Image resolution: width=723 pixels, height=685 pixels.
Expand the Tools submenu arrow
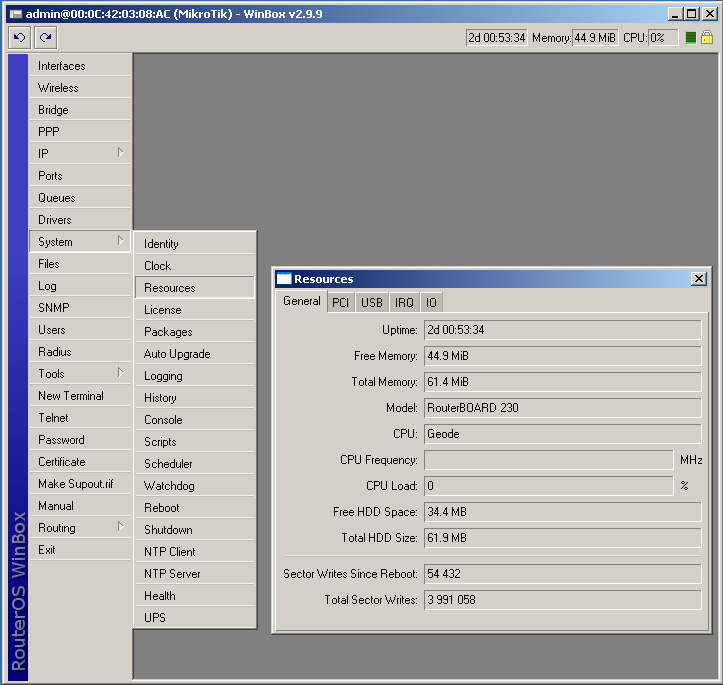120,372
